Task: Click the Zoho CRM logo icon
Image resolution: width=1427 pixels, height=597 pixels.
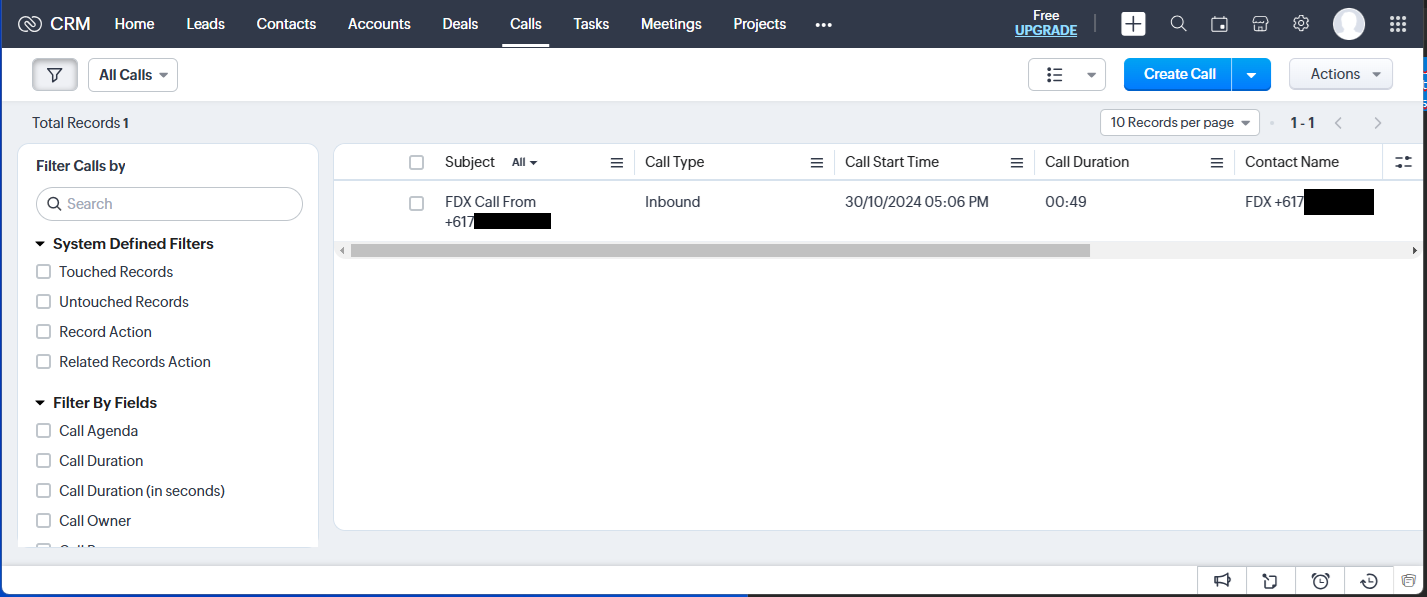Action: 30,24
